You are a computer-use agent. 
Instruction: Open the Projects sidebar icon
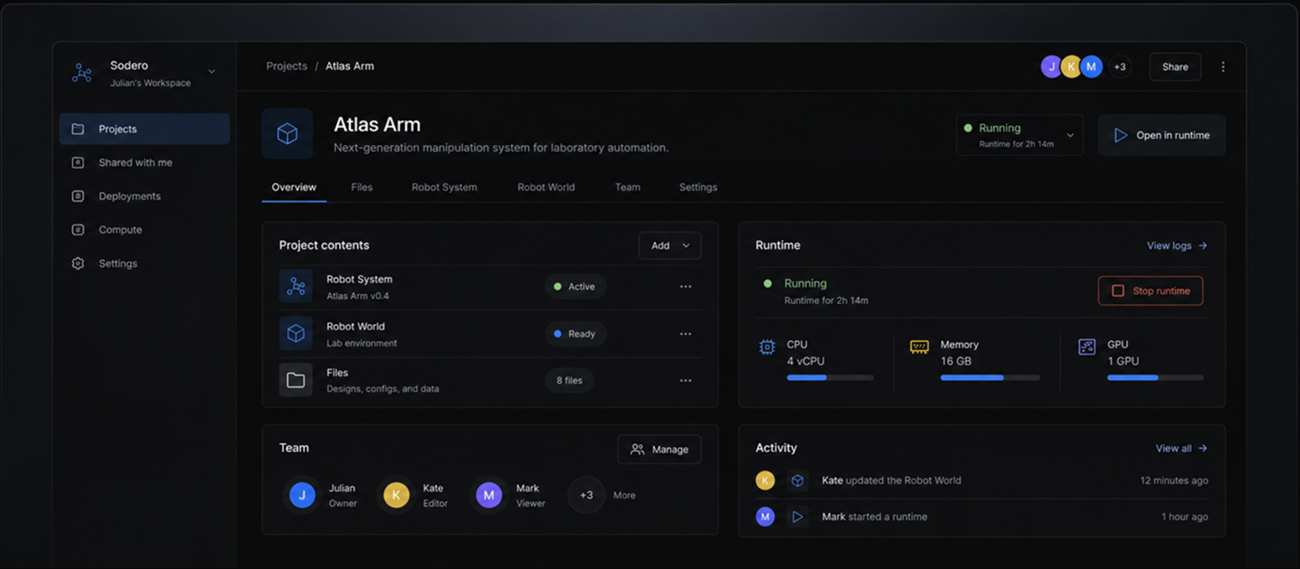point(78,129)
